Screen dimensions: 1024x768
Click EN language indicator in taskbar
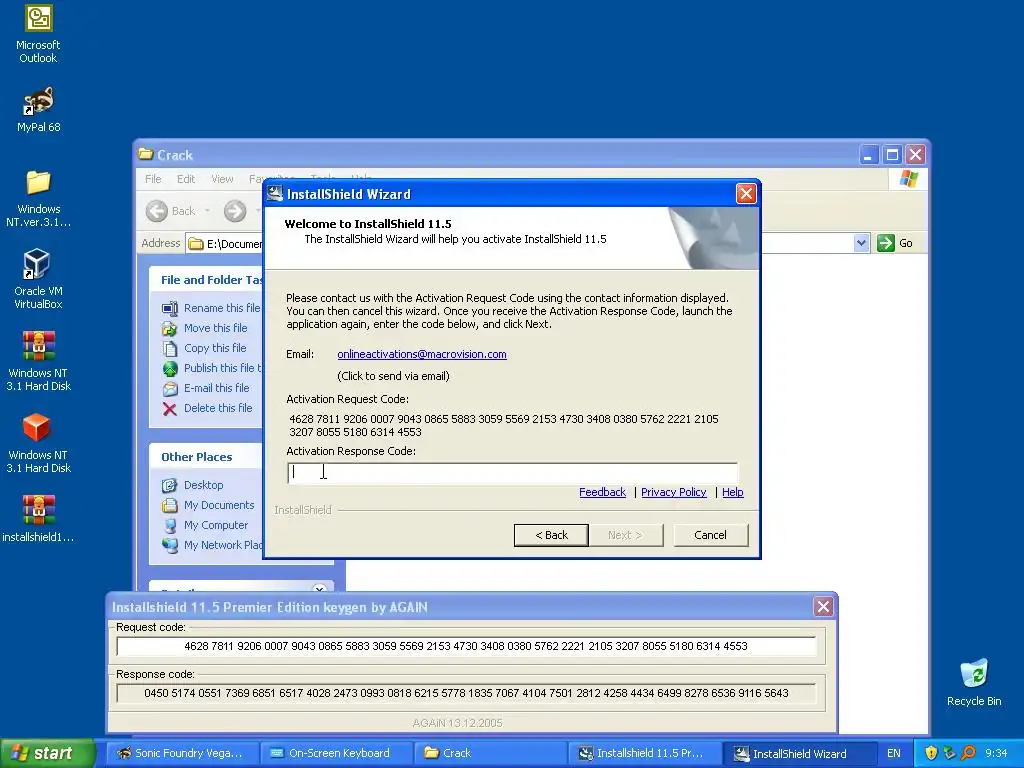[893, 753]
